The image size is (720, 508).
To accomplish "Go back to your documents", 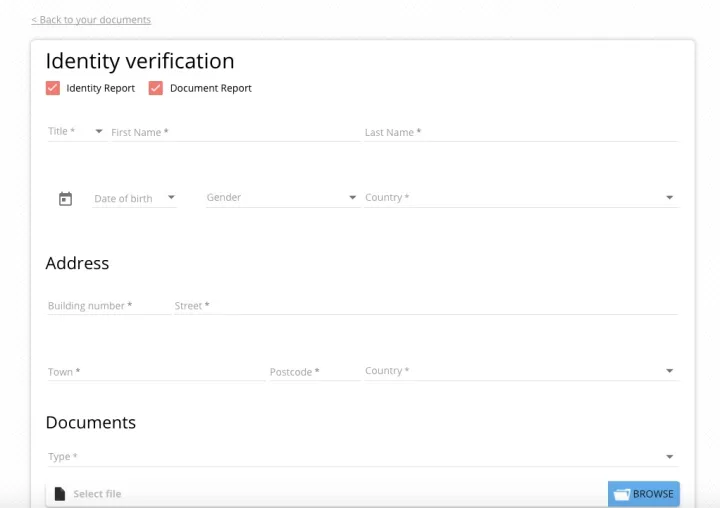I will click(91, 20).
